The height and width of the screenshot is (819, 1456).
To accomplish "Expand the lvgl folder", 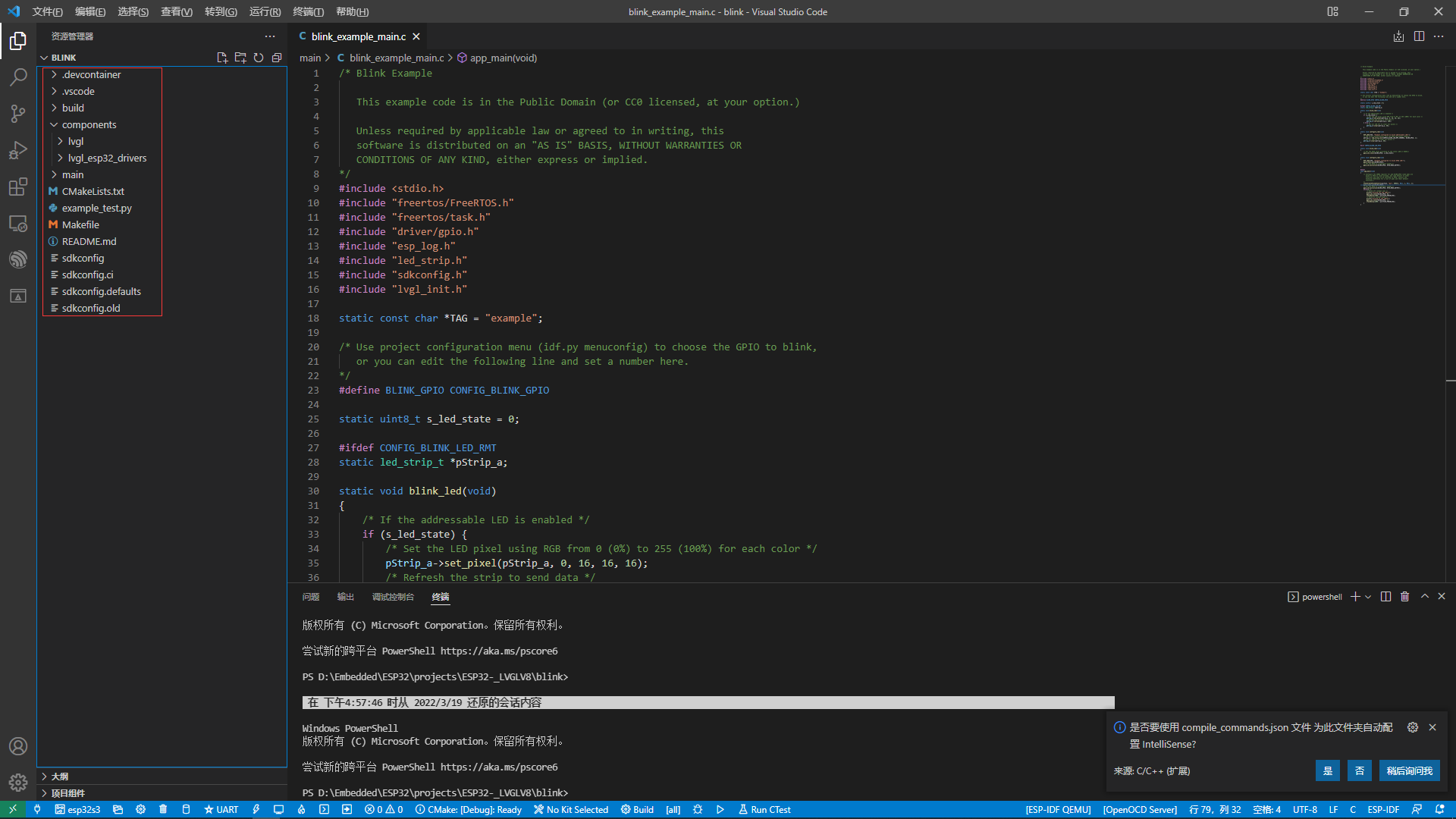I will (x=75, y=141).
